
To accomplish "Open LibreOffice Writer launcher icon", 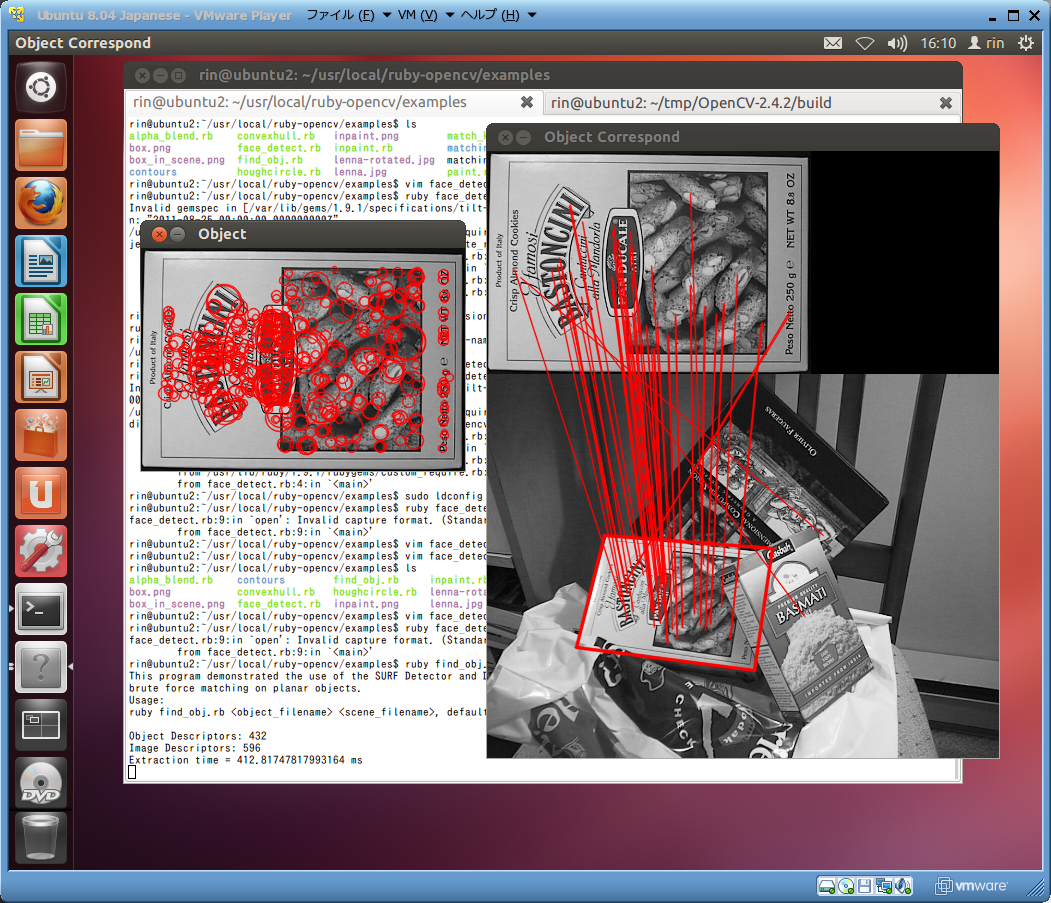I will click(x=41, y=261).
